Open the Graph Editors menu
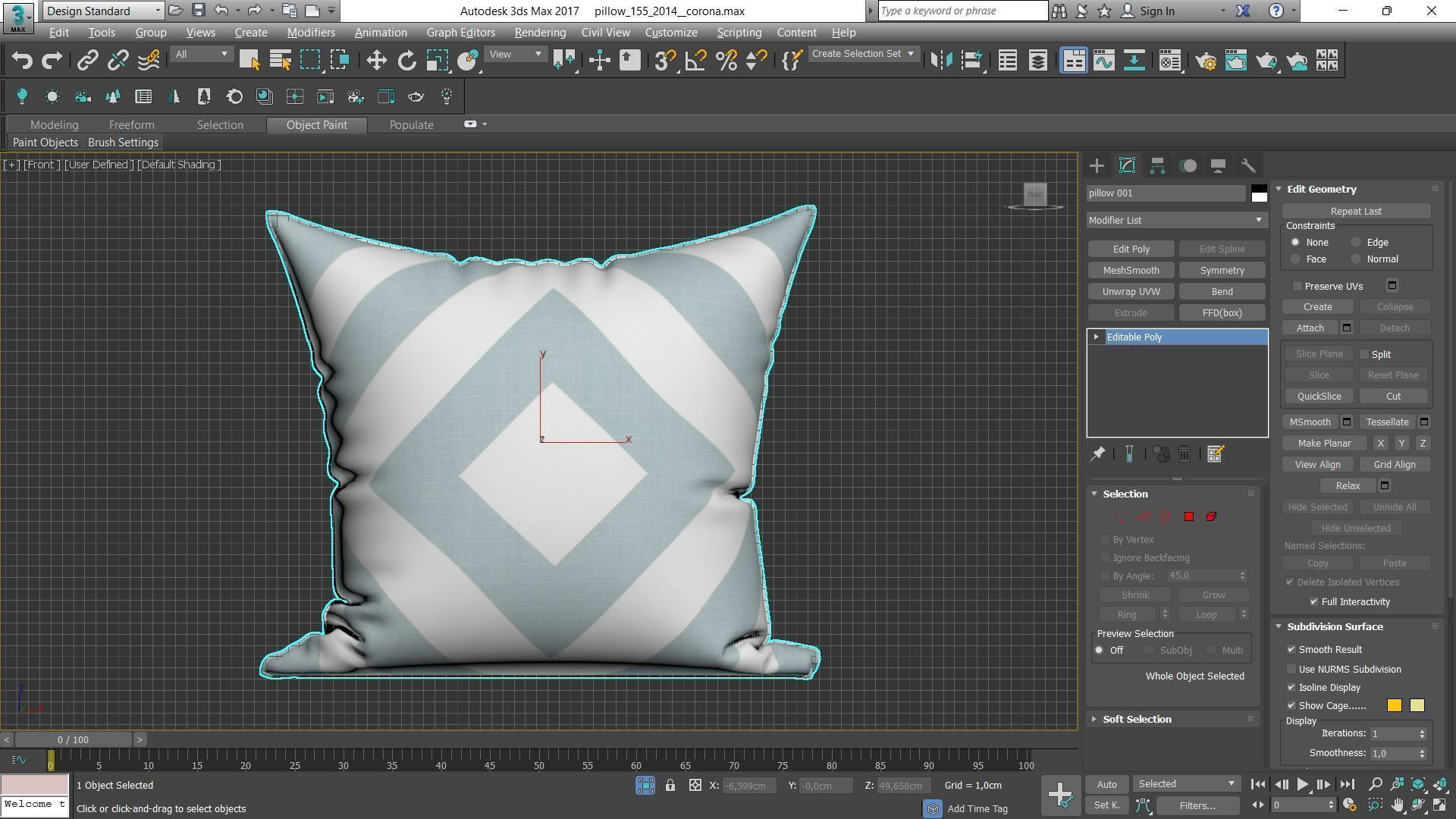This screenshot has width=1456, height=819. [460, 33]
